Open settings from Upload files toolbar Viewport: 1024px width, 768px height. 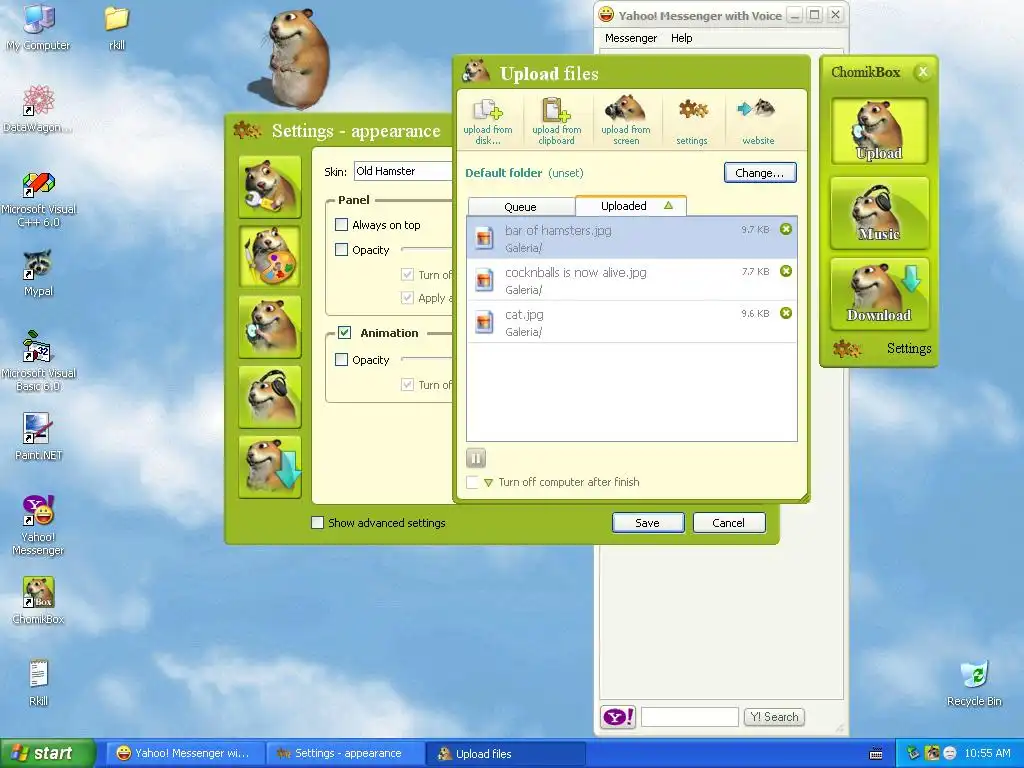pos(692,121)
